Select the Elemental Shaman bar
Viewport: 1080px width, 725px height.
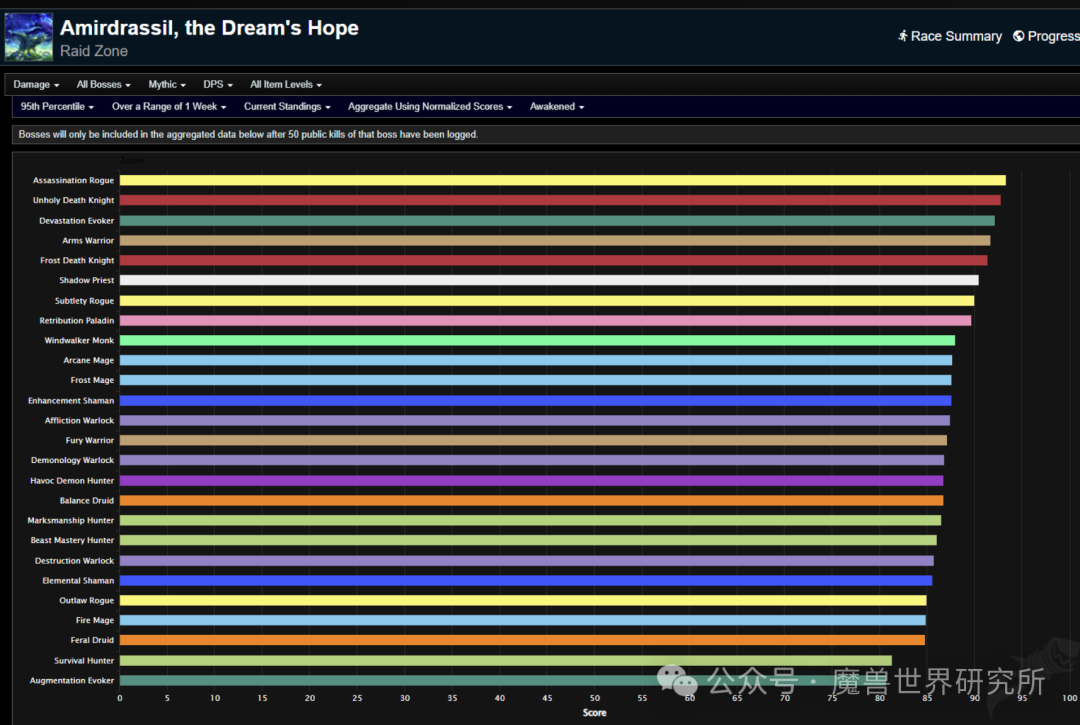[526, 580]
